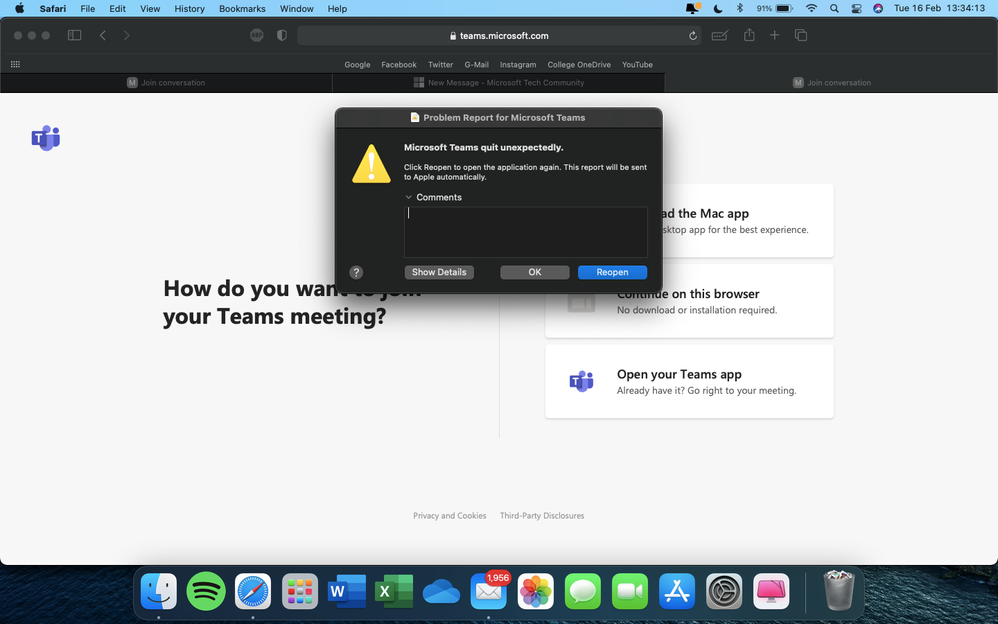Viewport: 998px width, 624px height.
Task: Open the Google bookmark
Action: (357, 65)
